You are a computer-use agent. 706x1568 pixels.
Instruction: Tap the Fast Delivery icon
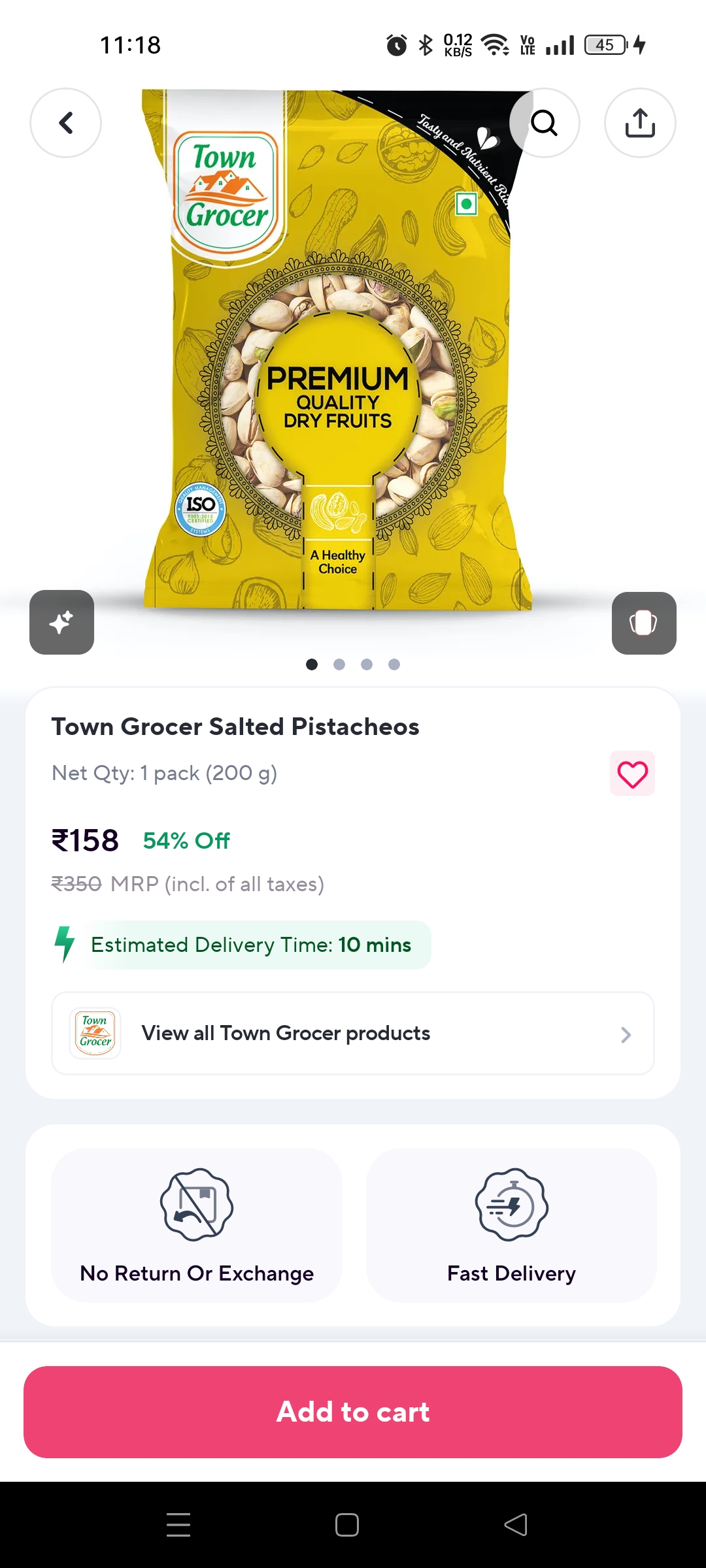pyautogui.click(x=511, y=1205)
